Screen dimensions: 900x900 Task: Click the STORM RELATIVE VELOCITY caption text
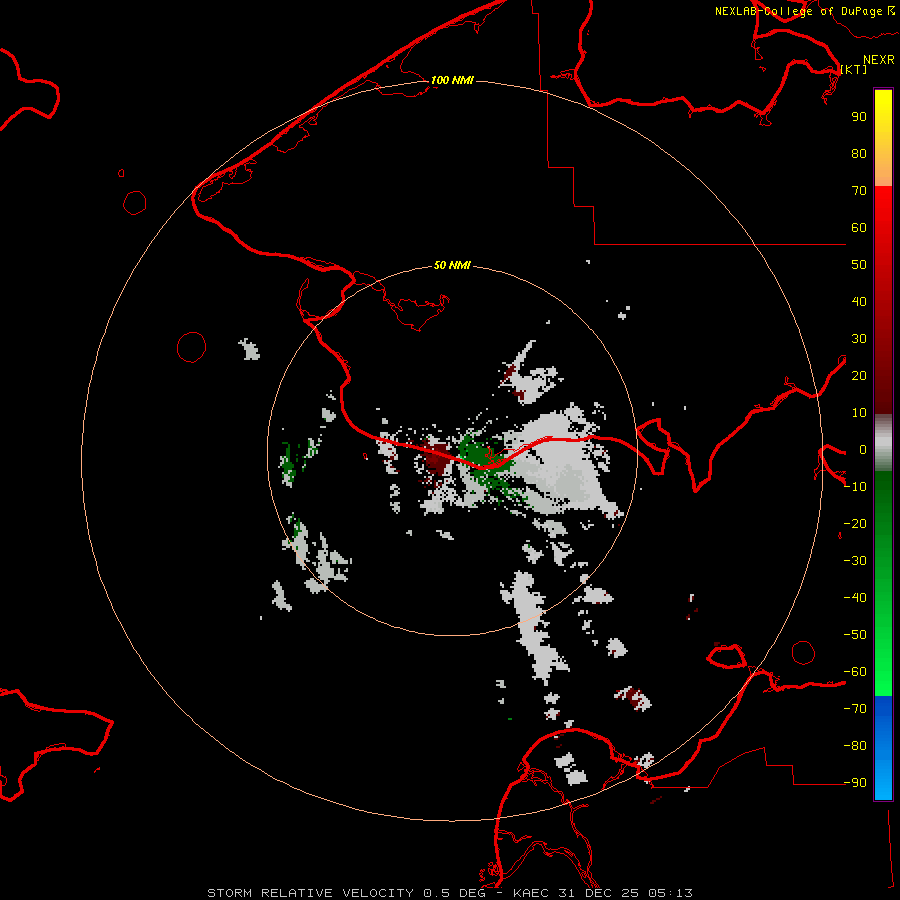coord(310,893)
